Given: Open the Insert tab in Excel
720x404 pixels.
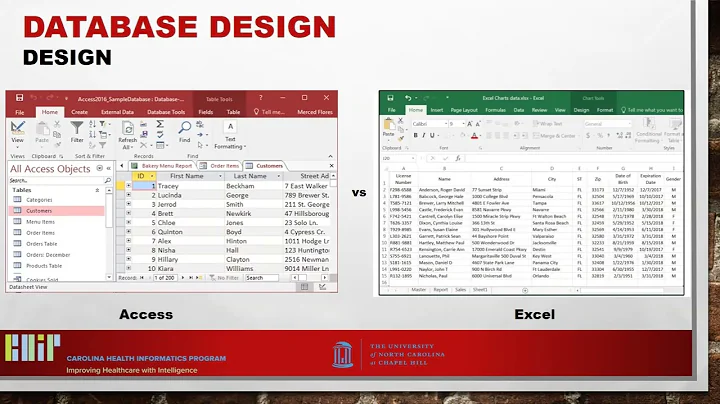Looking at the screenshot, I should pos(437,110).
